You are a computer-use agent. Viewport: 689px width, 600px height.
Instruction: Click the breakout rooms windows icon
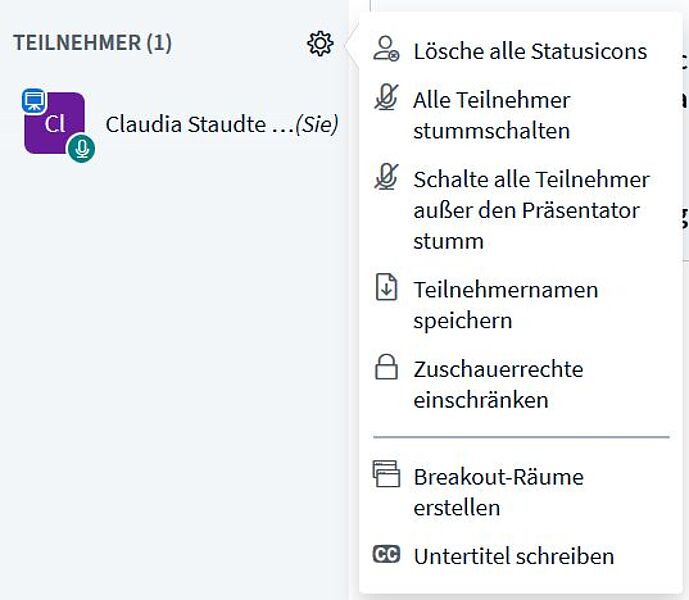click(x=386, y=474)
